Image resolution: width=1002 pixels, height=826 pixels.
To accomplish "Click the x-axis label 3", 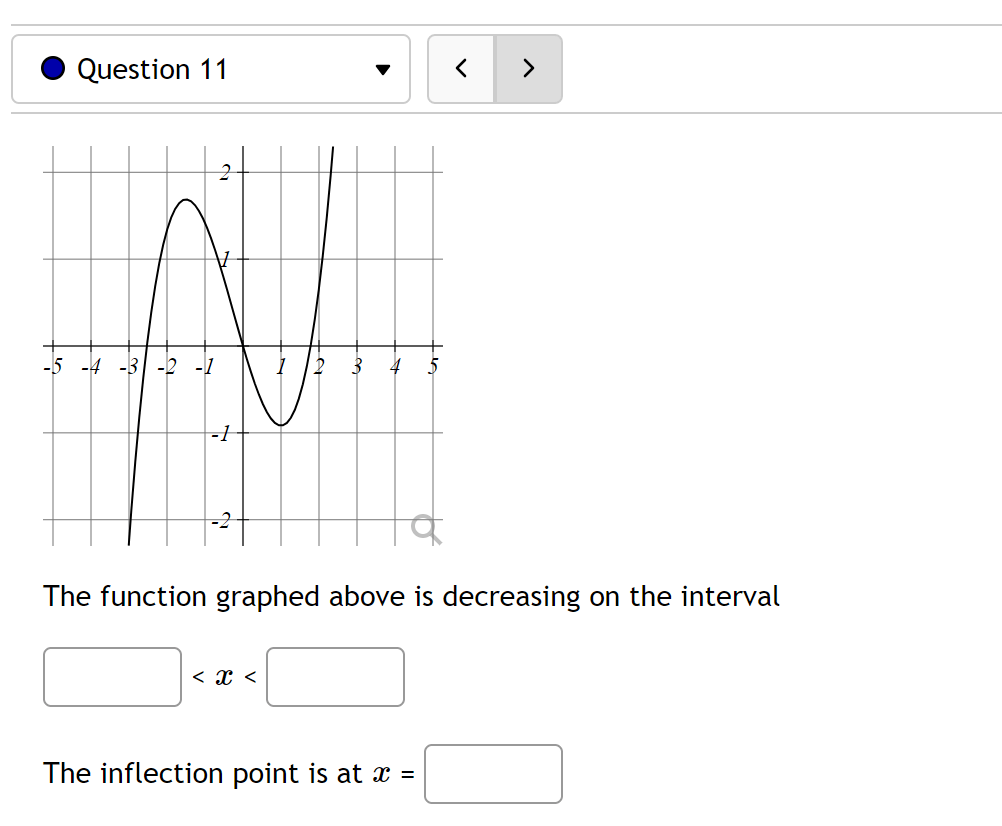I will click(357, 366).
